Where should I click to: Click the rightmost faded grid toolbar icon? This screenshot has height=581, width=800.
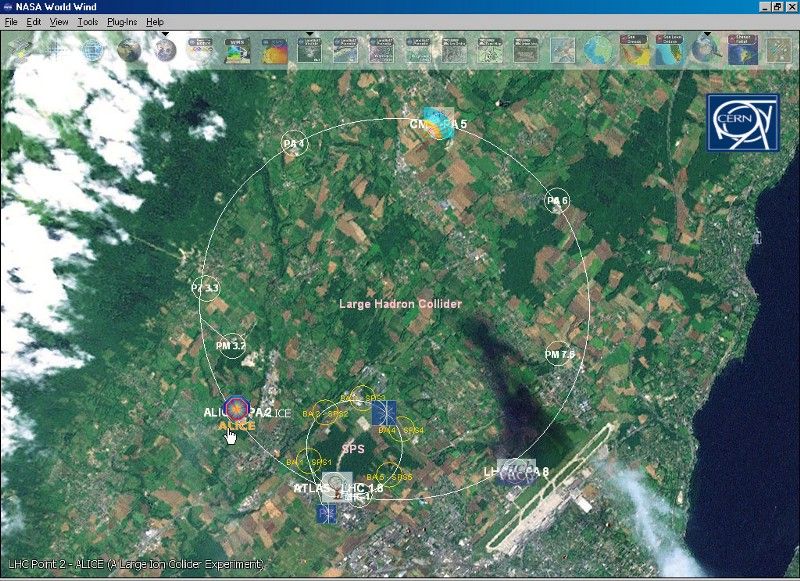(x=779, y=51)
